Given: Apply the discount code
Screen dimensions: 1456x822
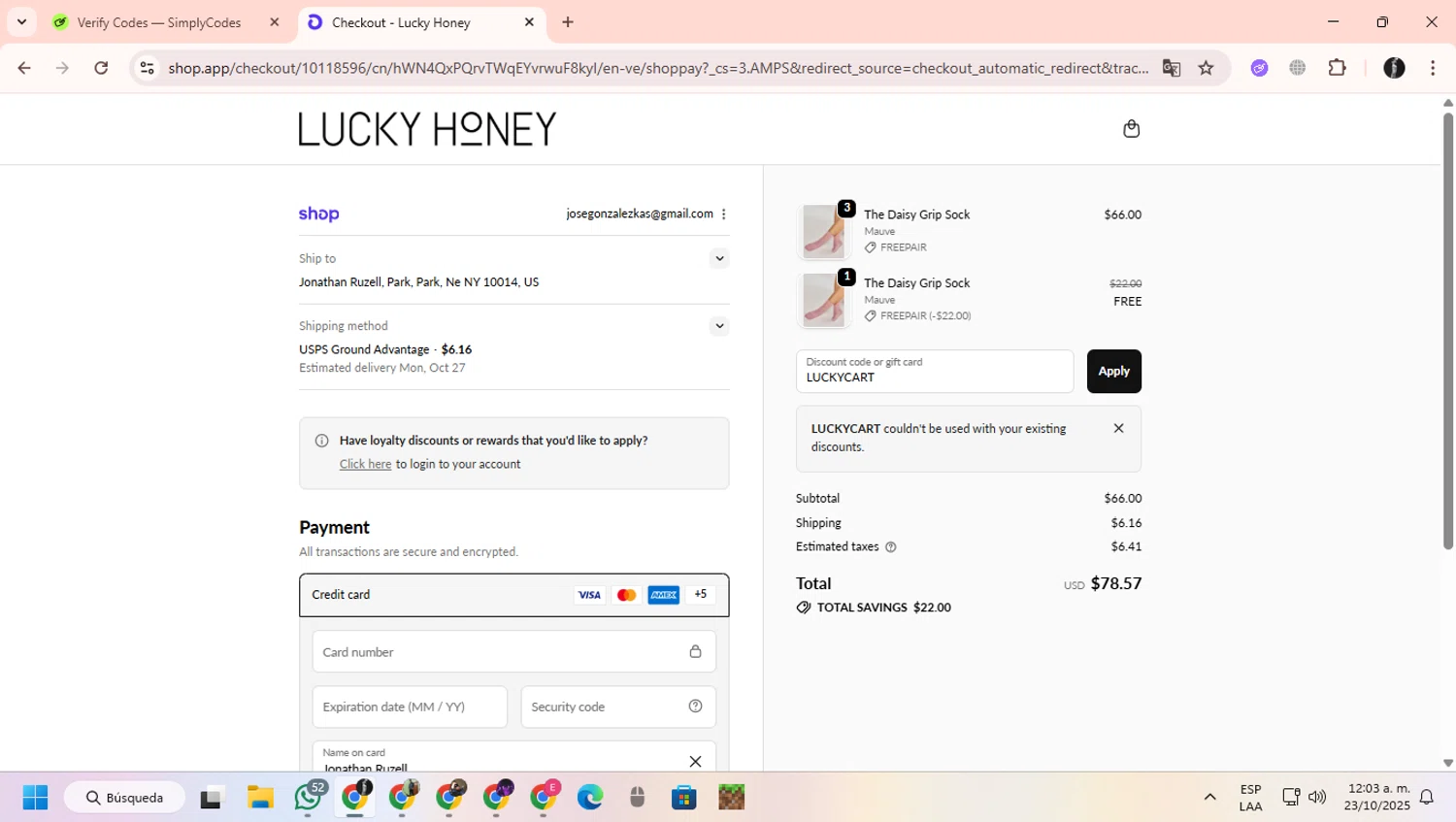Looking at the screenshot, I should pos(1113,372).
